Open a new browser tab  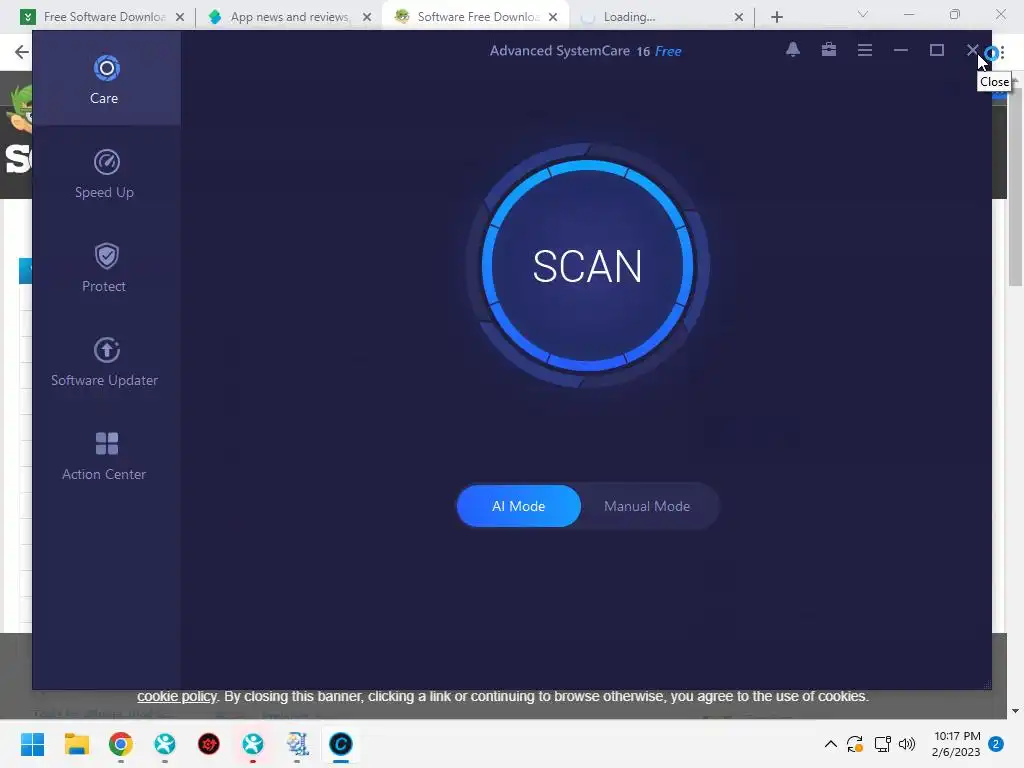[x=776, y=17]
